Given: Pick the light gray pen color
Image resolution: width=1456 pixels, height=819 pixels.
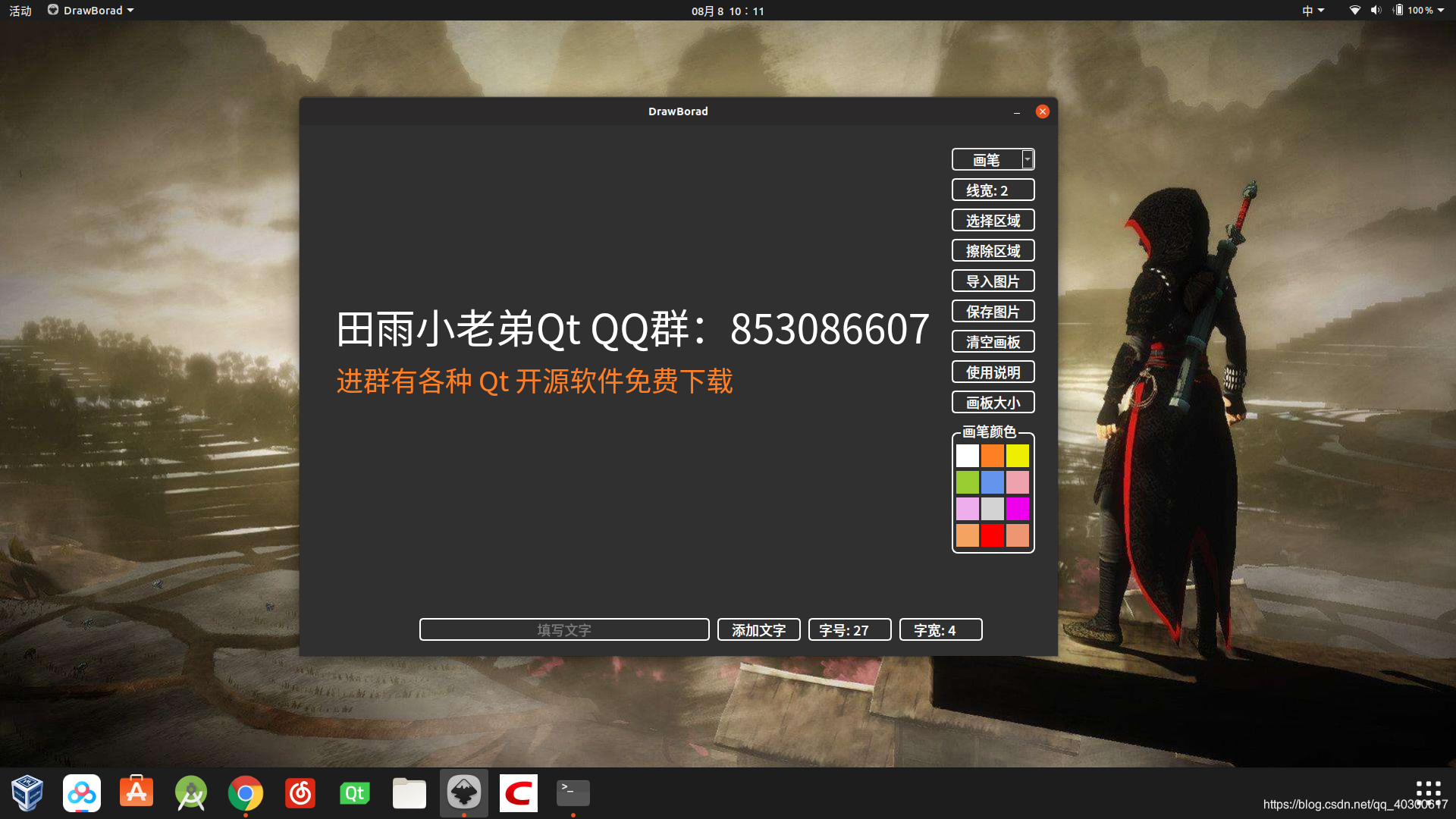Looking at the screenshot, I should [992, 508].
